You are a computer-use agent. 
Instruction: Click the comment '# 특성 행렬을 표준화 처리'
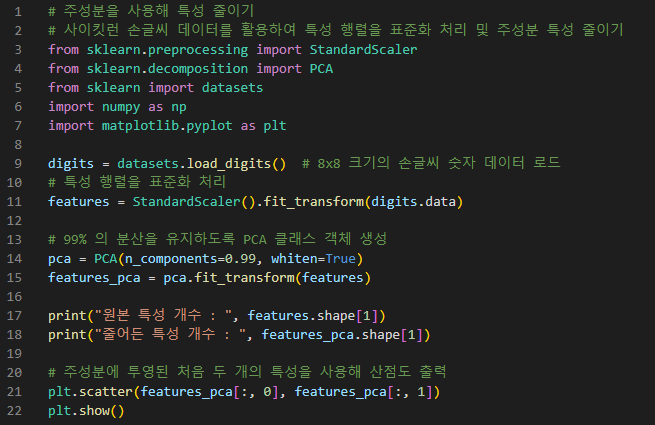(137, 182)
